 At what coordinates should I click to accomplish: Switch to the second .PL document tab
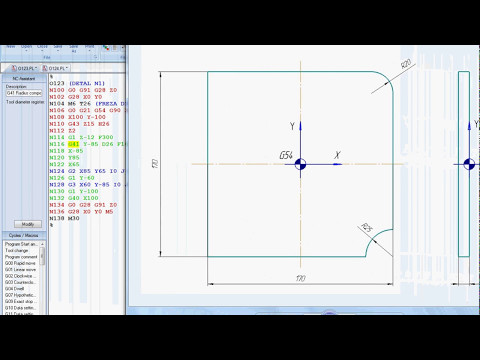[55, 68]
